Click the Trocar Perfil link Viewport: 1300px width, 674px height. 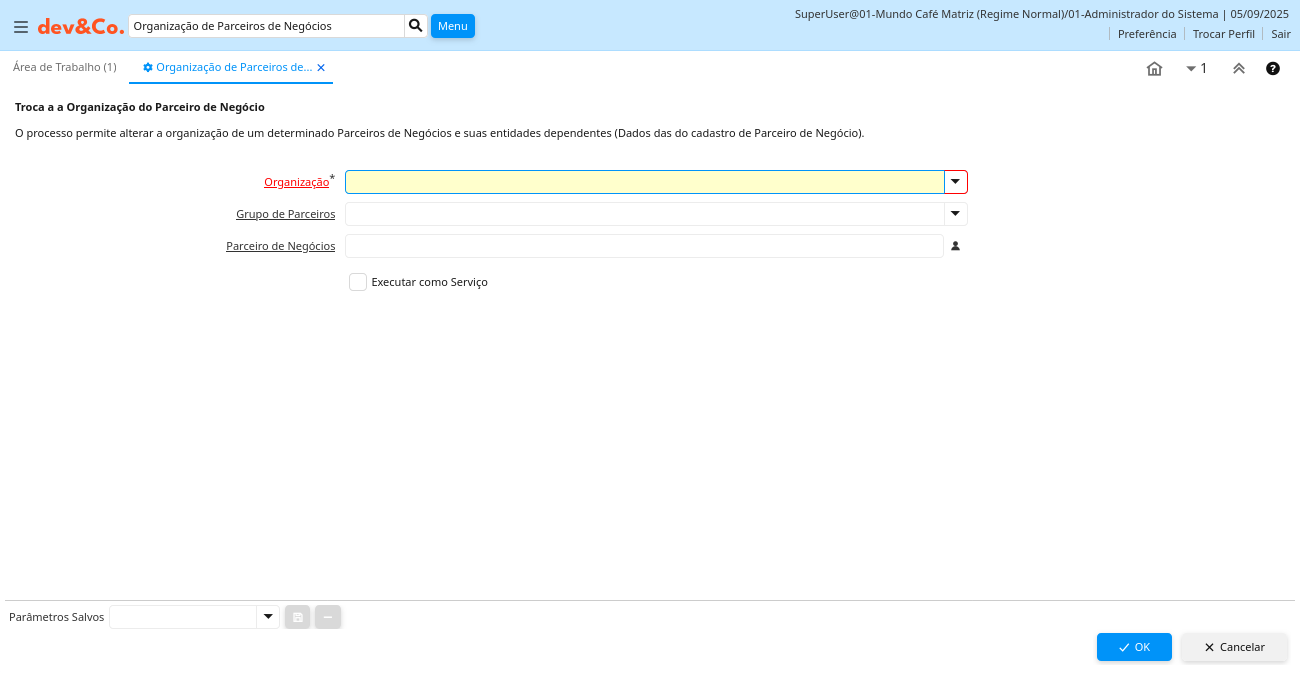point(1223,34)
